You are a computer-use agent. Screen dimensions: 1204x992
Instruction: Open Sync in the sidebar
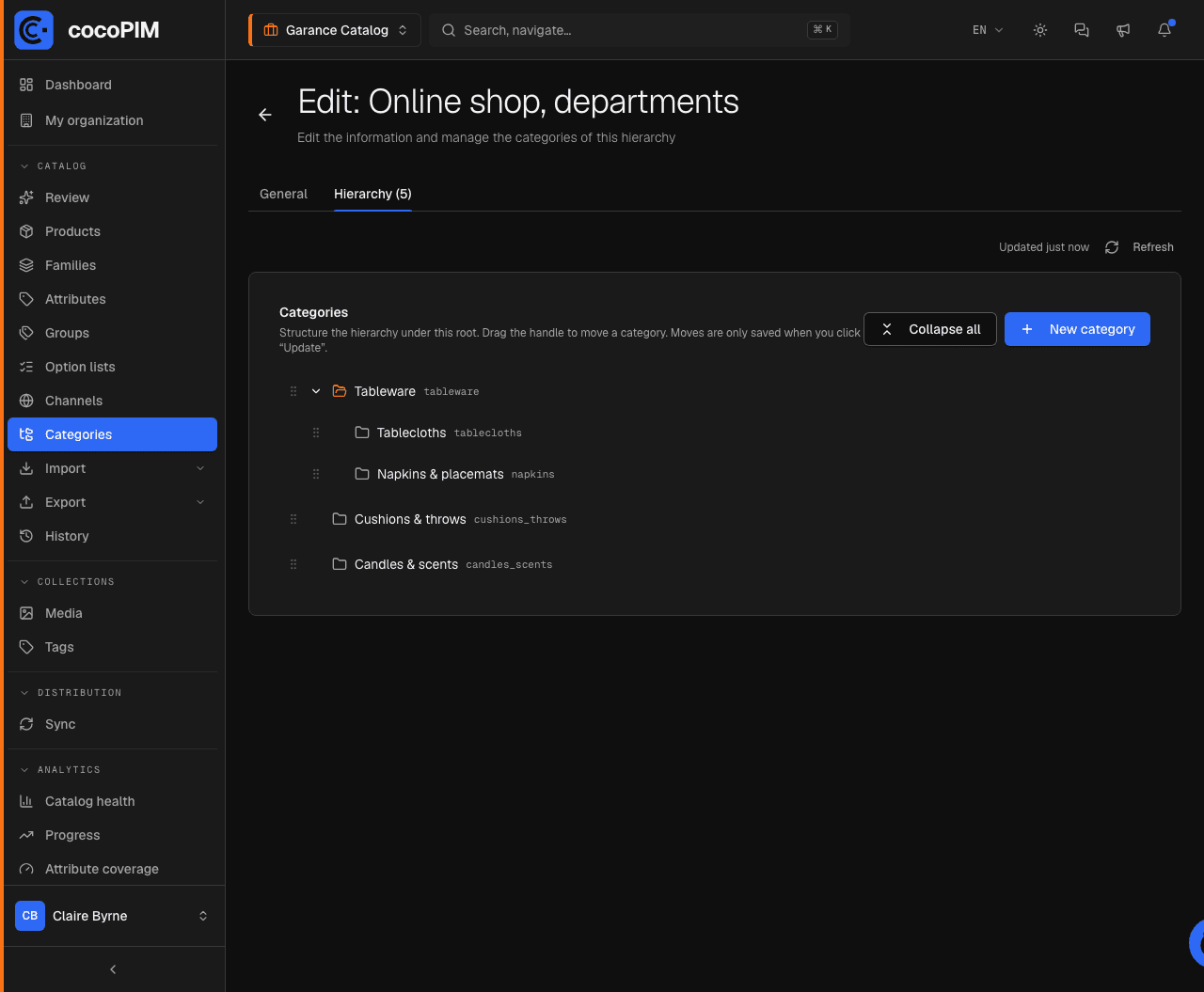[x=113, y=724]
